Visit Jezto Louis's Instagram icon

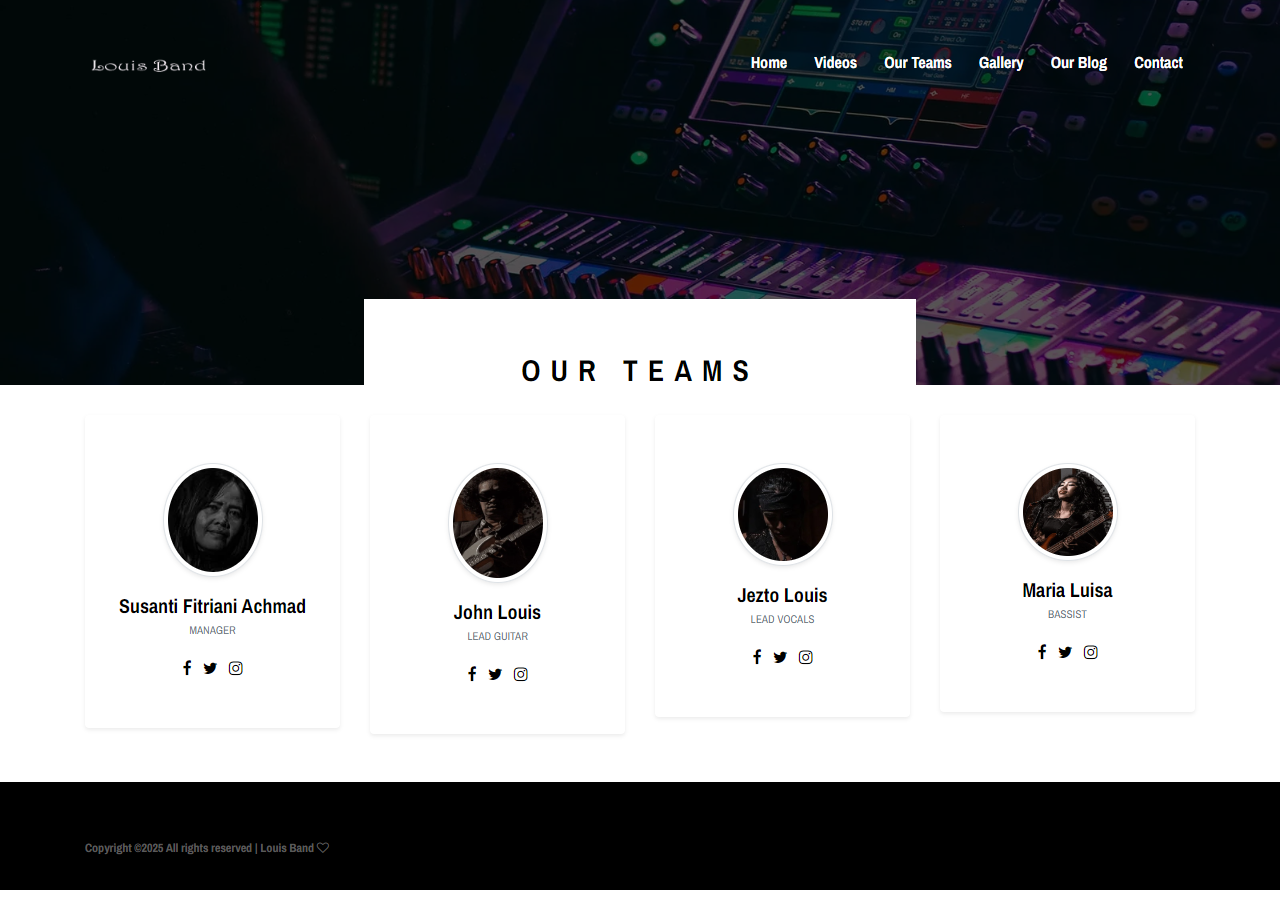[806, 657]
